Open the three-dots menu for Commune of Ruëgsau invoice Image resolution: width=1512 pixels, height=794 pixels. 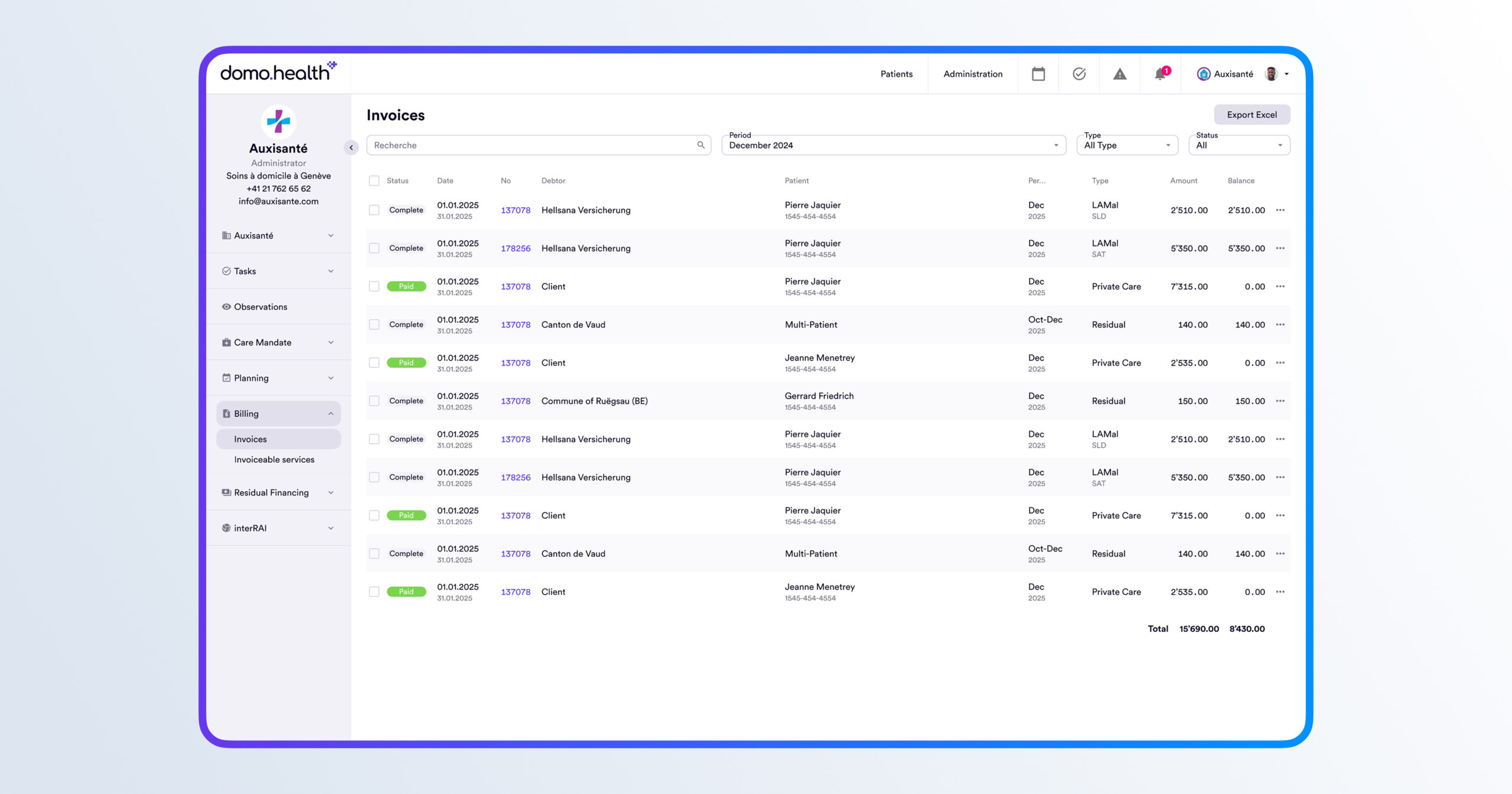1280,401
